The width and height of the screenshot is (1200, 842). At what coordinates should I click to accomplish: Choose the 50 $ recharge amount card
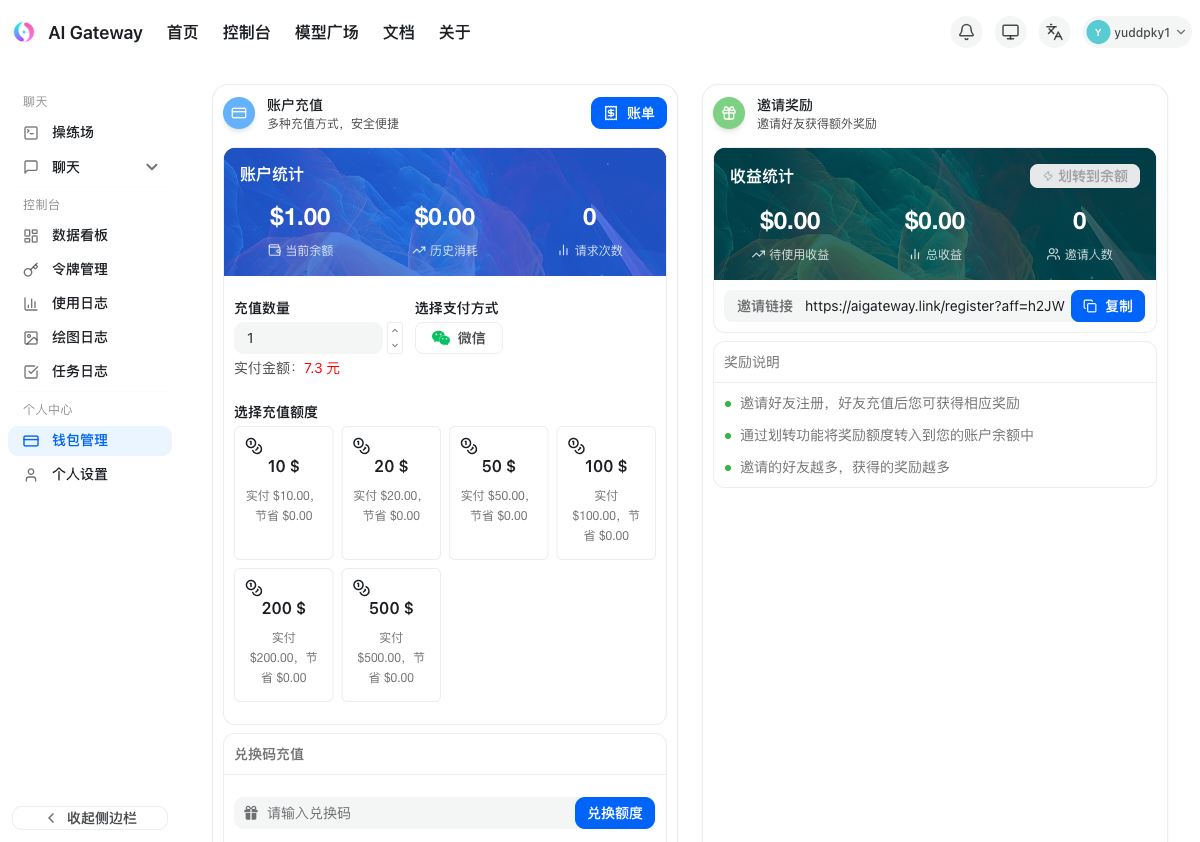499,493
